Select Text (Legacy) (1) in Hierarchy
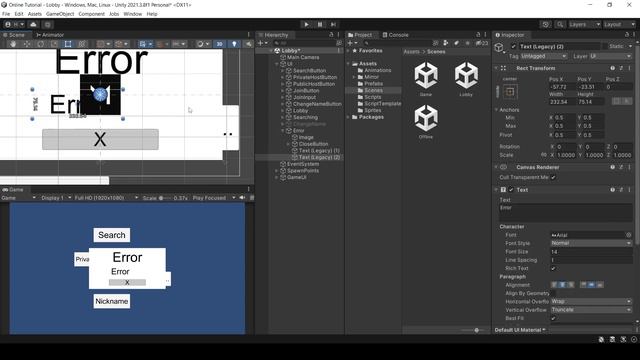 (x=319, y=151)
